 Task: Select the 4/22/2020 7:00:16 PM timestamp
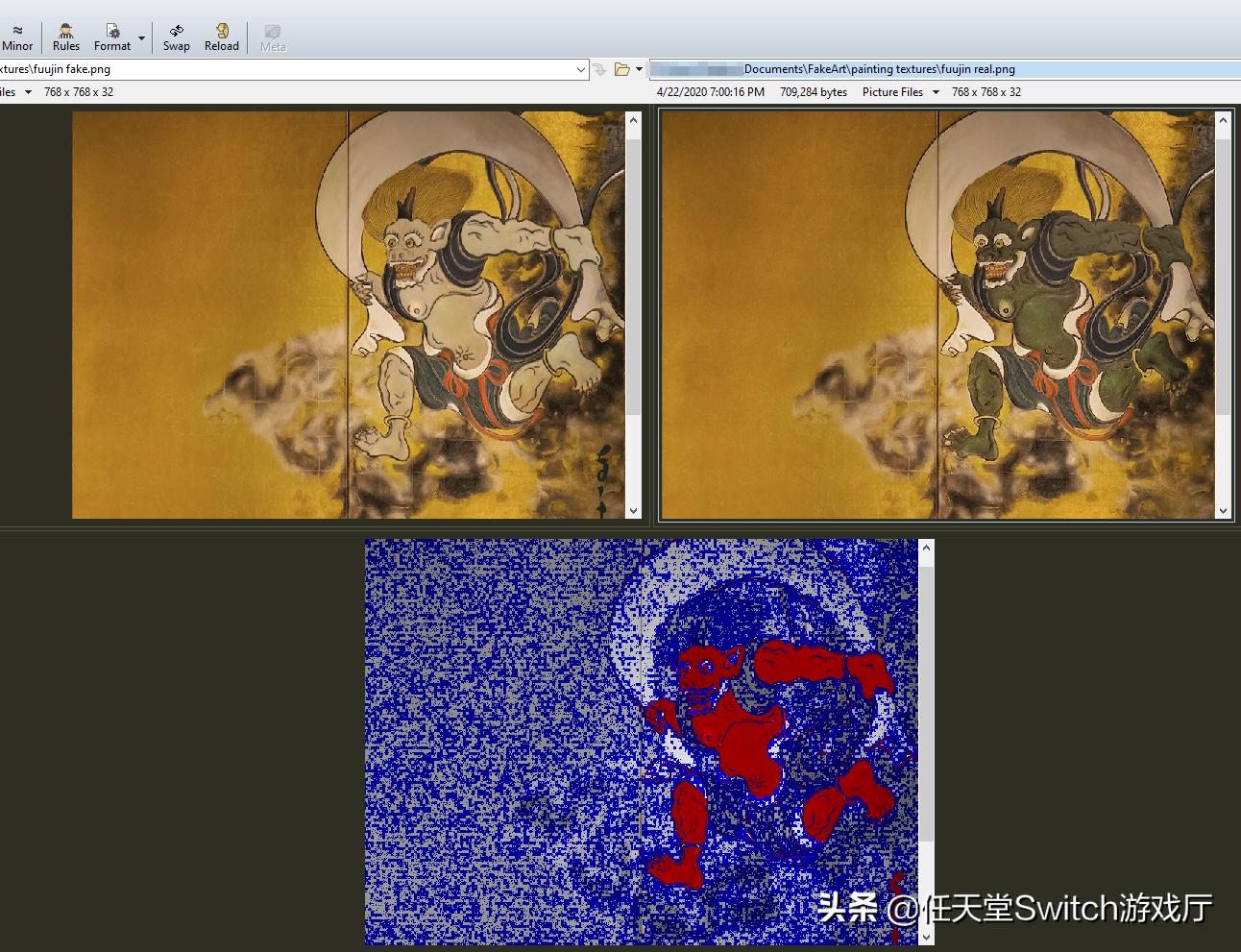(x=711, y=92)
